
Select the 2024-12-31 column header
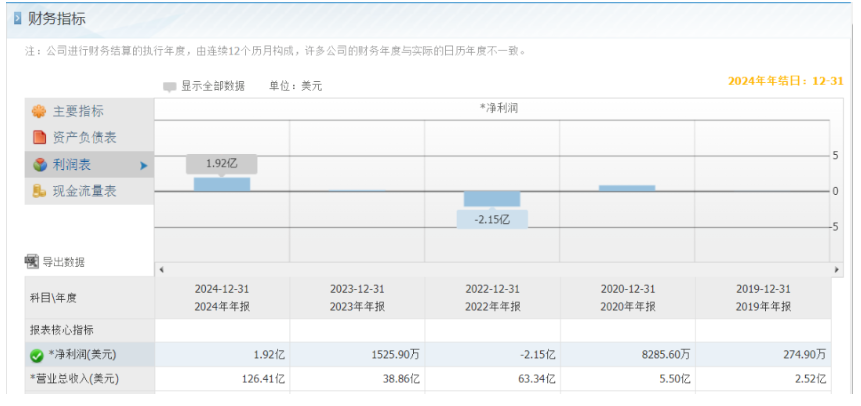(222, 298)
